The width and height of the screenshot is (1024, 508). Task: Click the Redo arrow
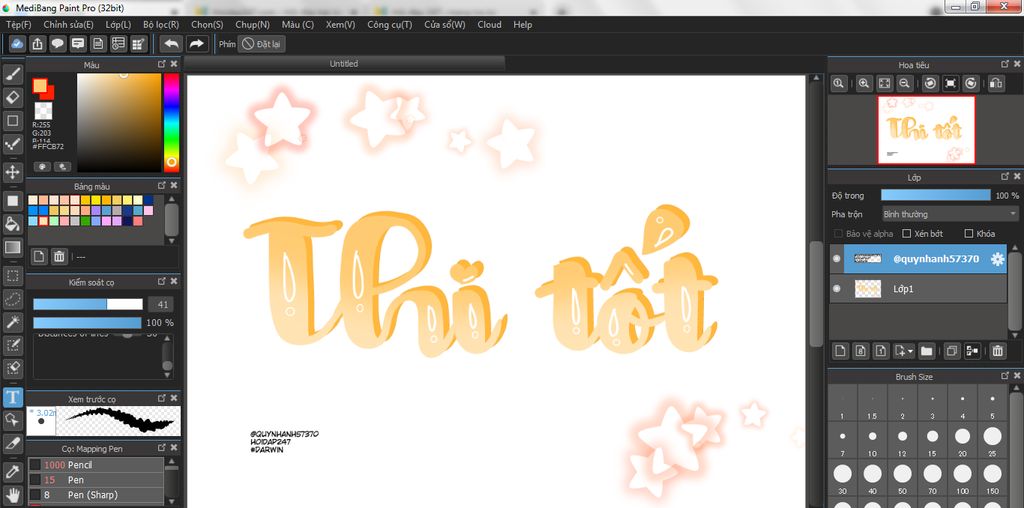click(197, 44)
